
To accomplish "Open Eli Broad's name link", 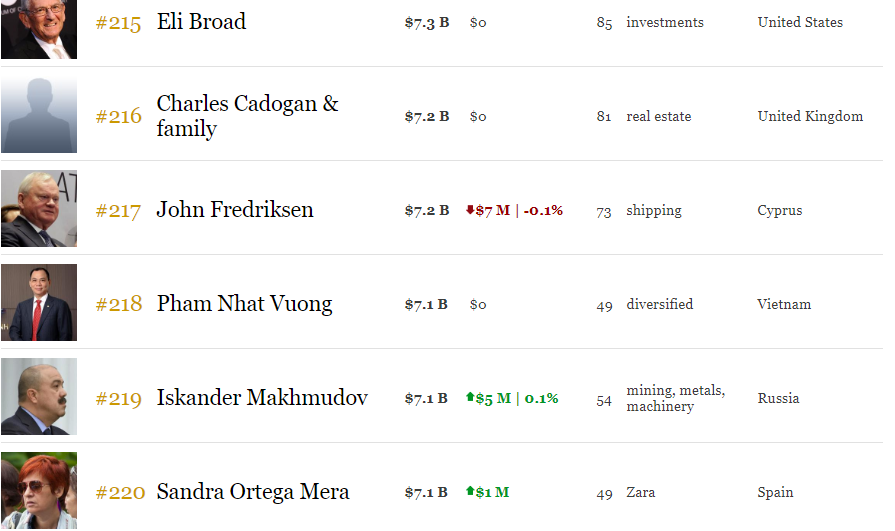I will tap(201, 22).
